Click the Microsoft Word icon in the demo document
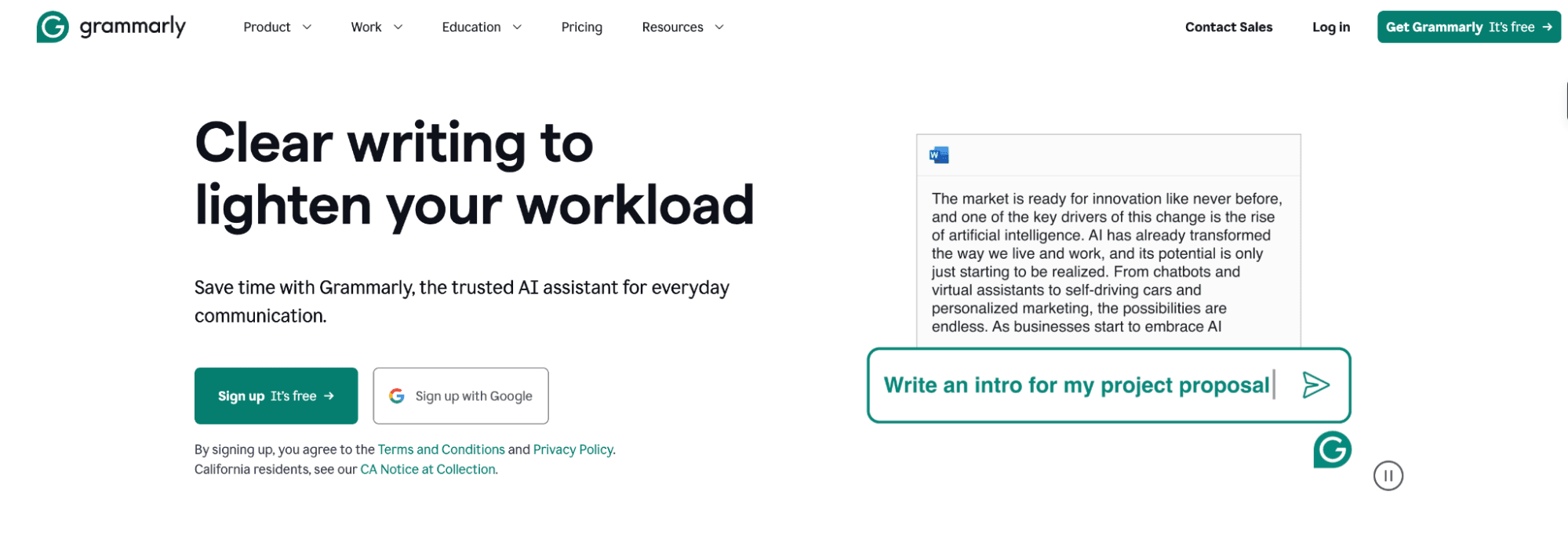The image size is (1568, 539). click(939, 155)
